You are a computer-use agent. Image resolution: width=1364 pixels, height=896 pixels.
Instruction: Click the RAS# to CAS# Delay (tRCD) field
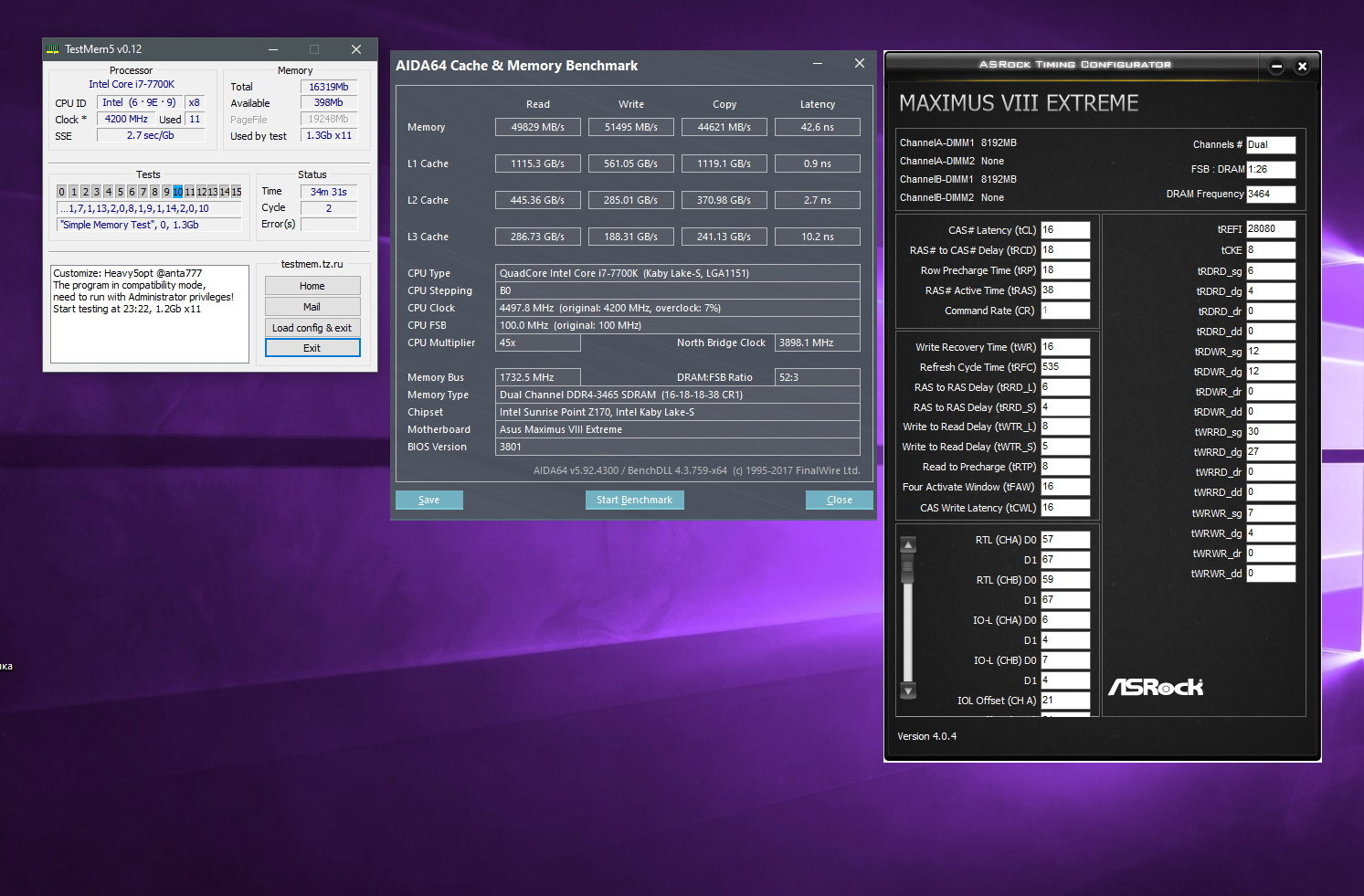(x=1065, y=250)
